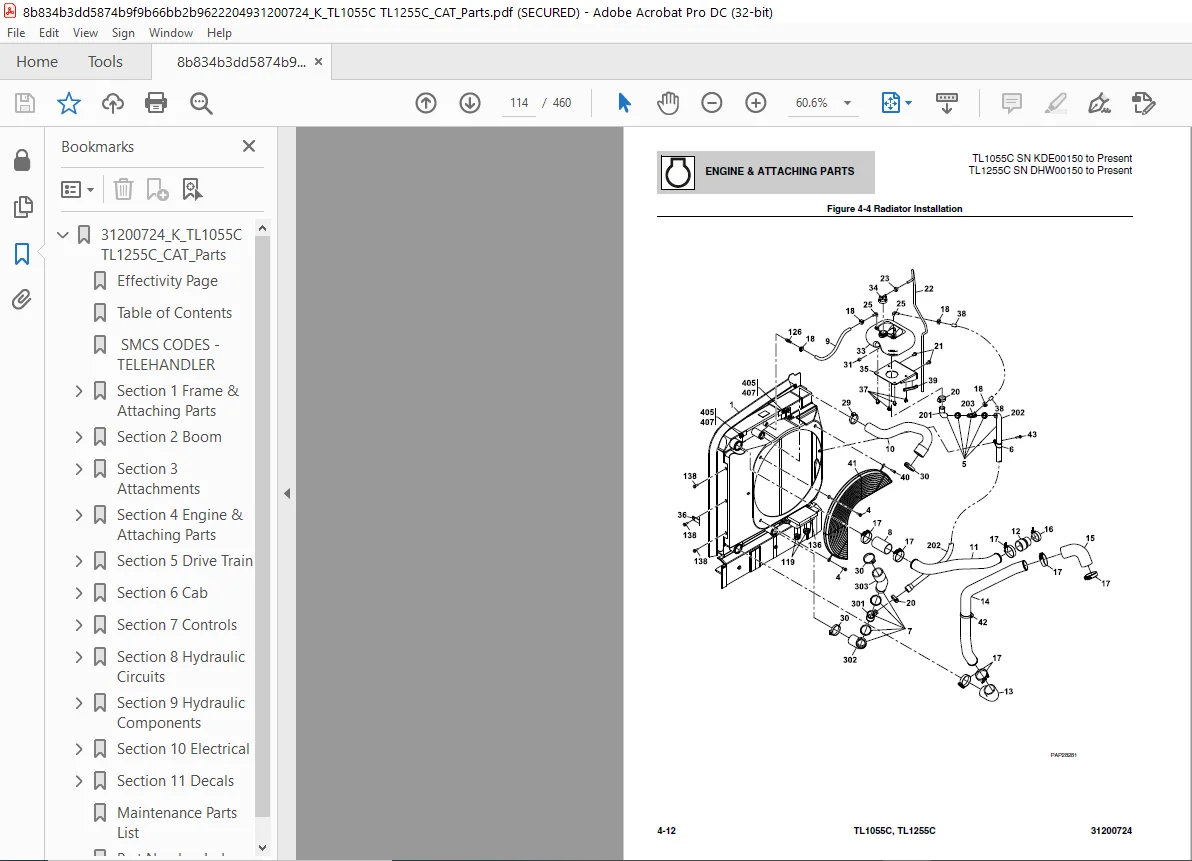Screen dimensions: 1192x861
Task: Activate the selection arrow tool
Action: click(x=624, y=103)
